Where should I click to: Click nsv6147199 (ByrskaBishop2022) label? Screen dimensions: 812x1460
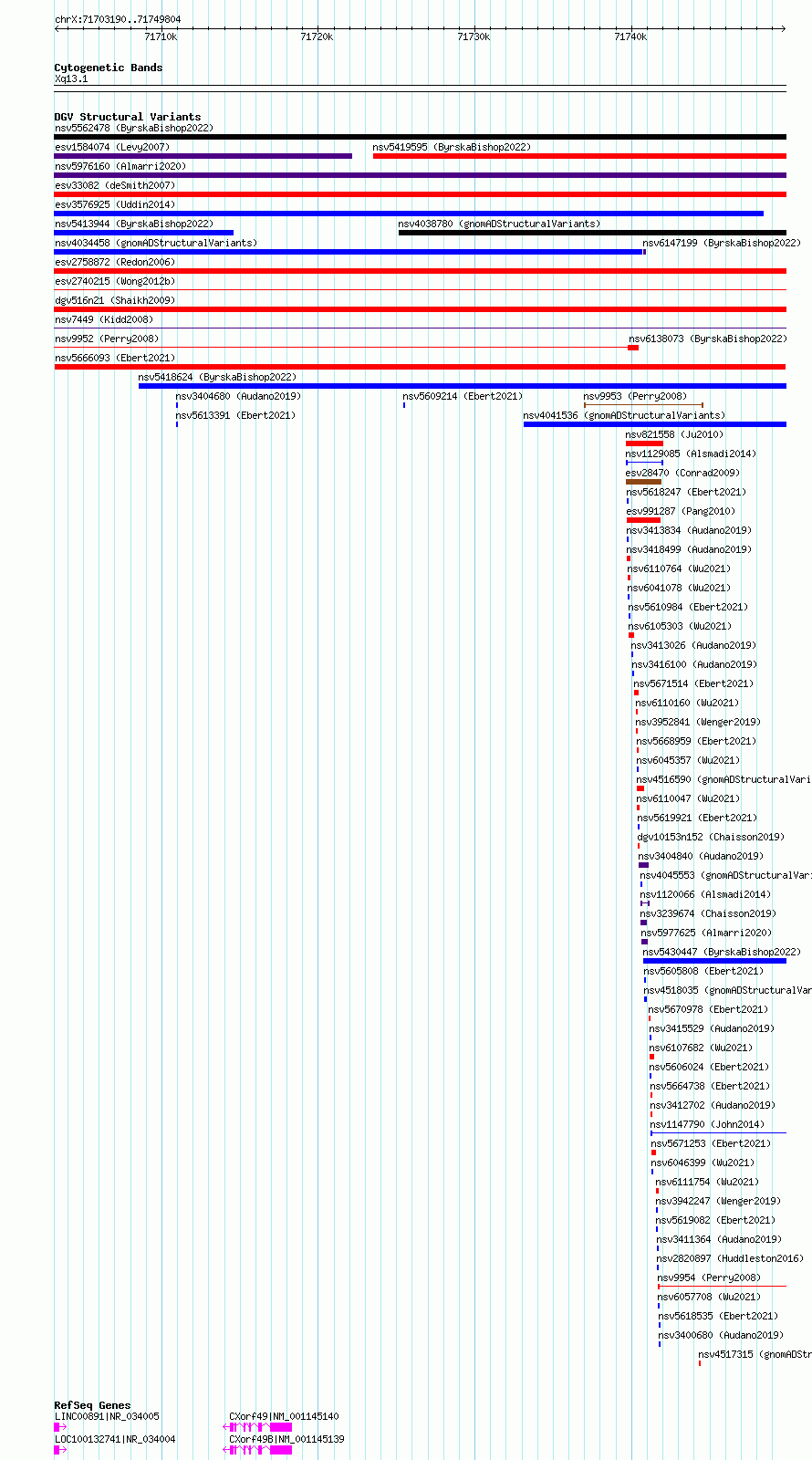coord(722,243)
